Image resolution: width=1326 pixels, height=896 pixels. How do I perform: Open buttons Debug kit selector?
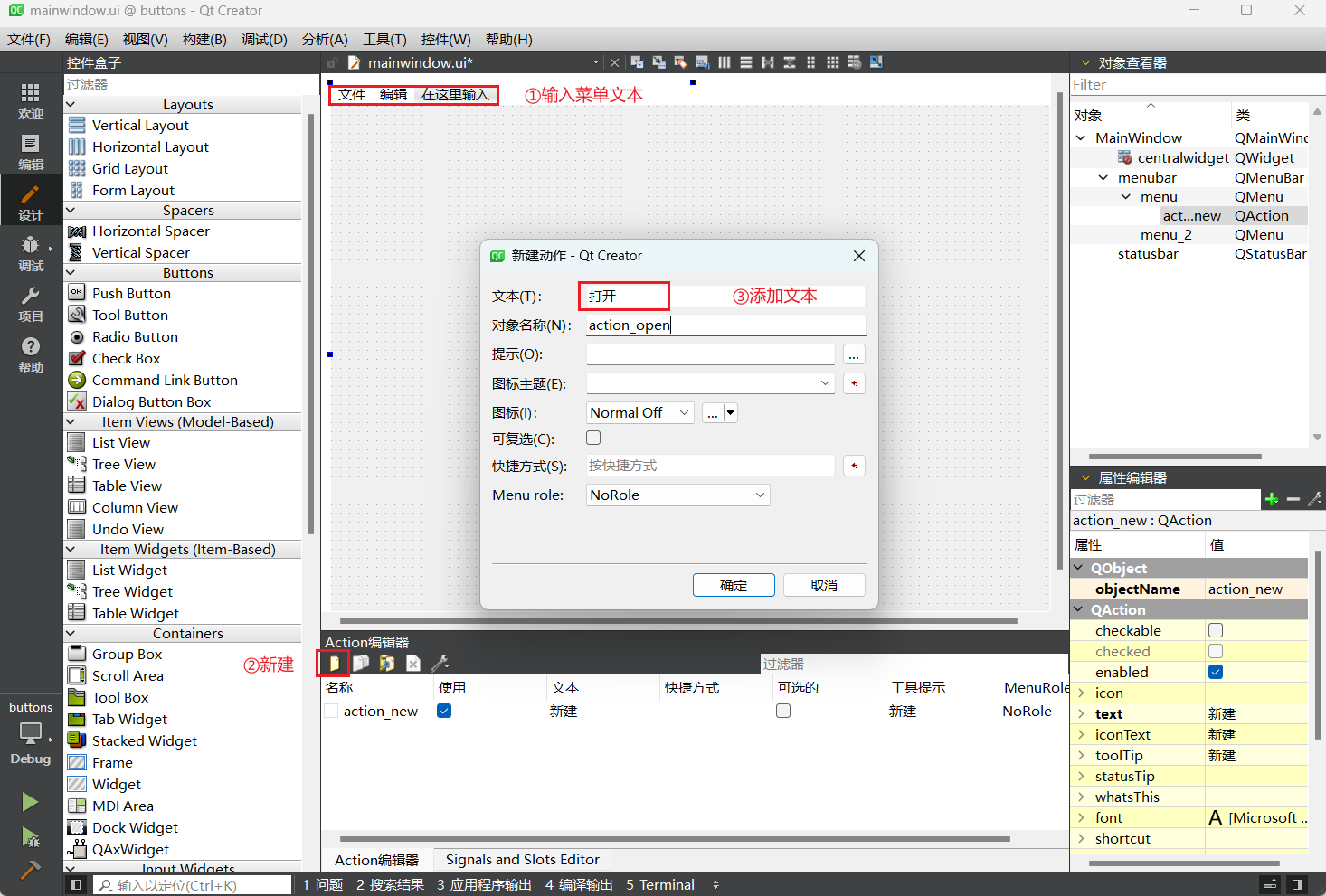(31, 733)
